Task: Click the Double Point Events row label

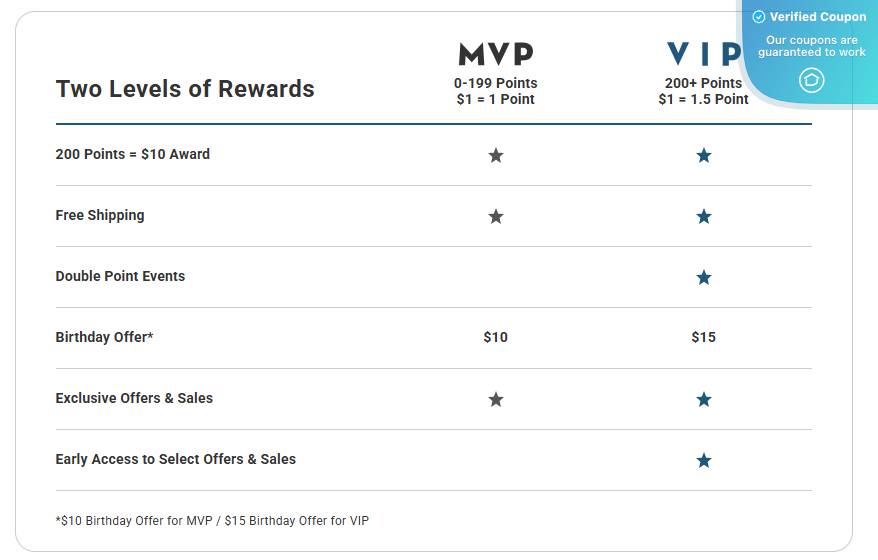Action: (120, 276)
